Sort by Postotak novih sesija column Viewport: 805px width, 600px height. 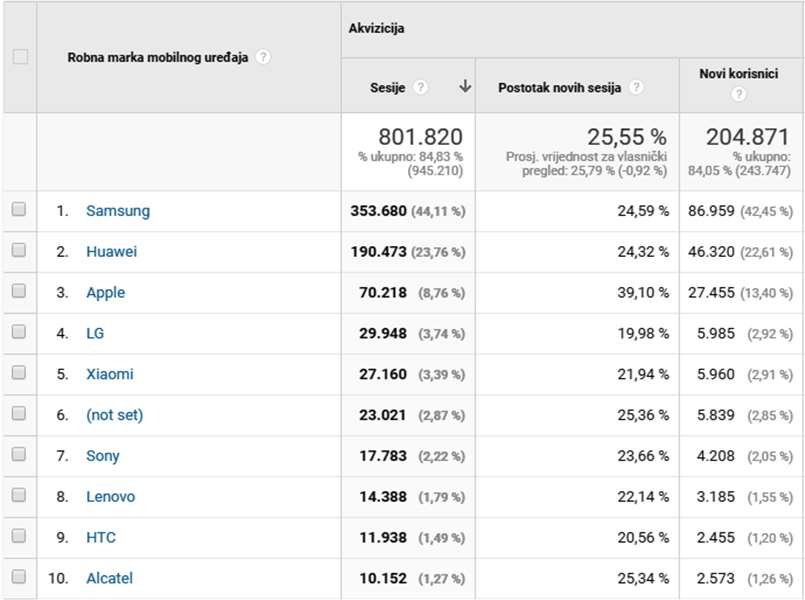559,87
